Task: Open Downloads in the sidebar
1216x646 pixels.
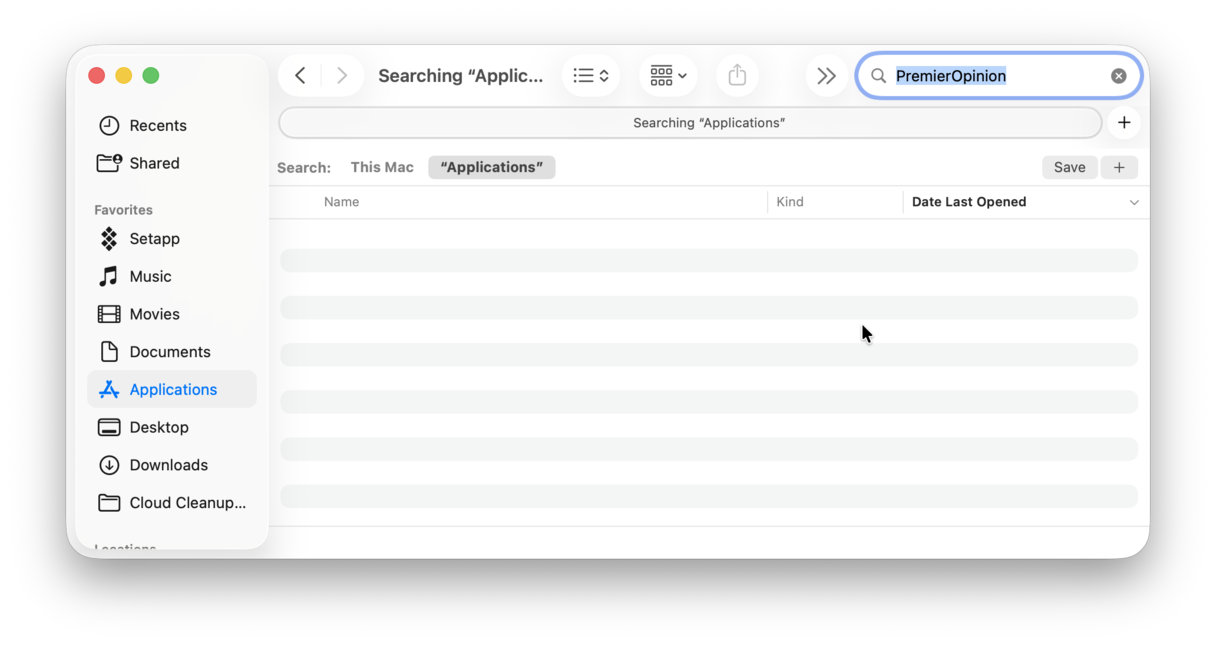Action: pos(172,465)
